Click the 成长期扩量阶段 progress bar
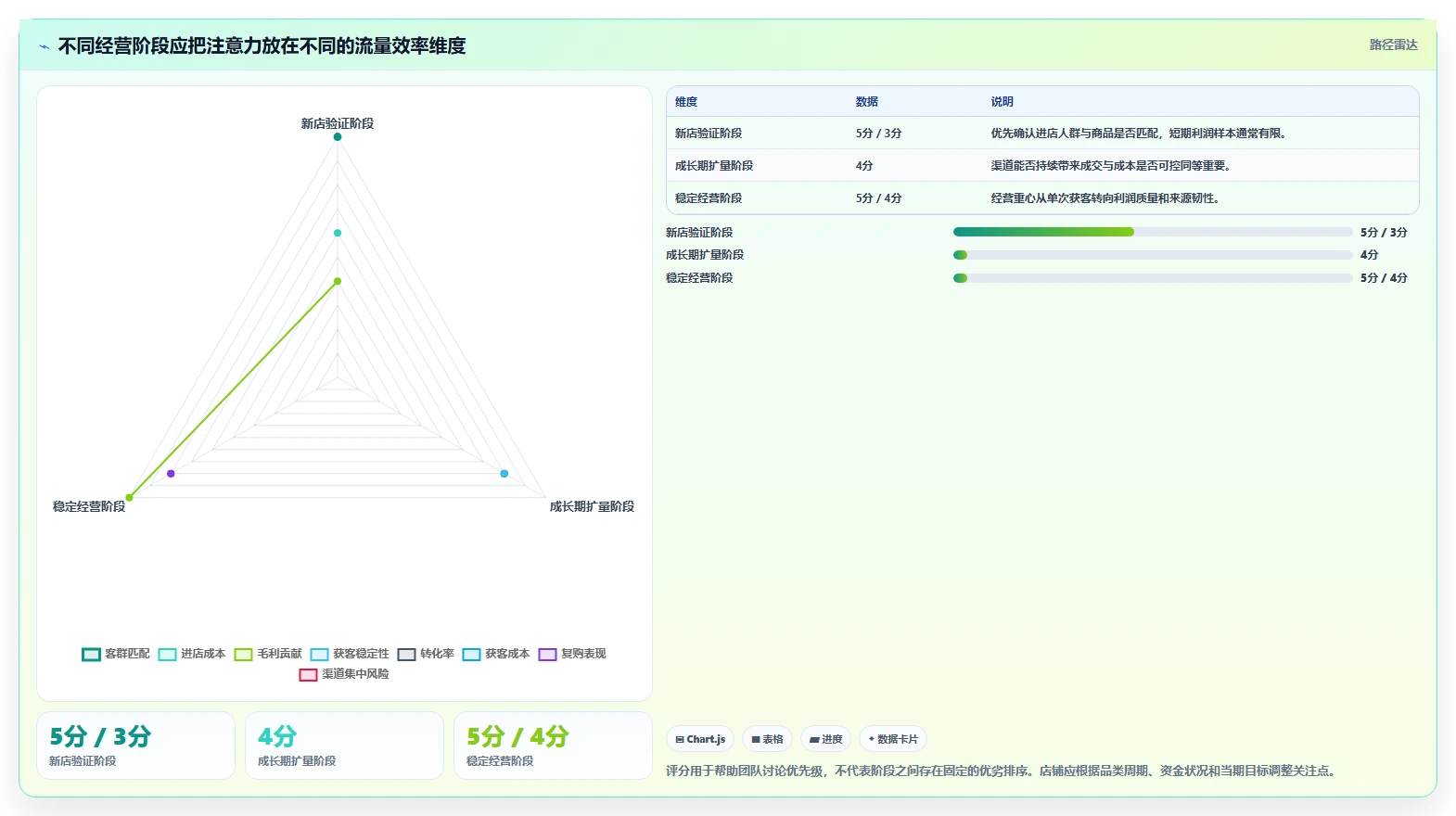The width and height of the screenshot is (1456, 816). pos(1153,255)
